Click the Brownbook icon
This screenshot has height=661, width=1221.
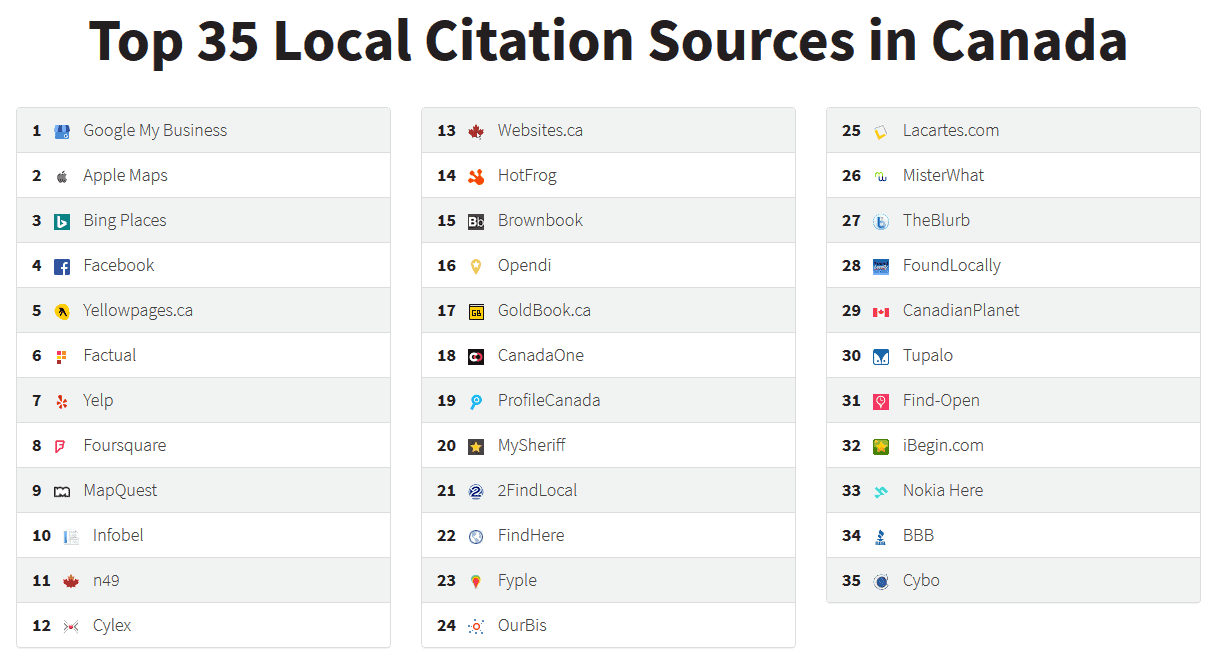pyautogui.click(x=478, y=220)
